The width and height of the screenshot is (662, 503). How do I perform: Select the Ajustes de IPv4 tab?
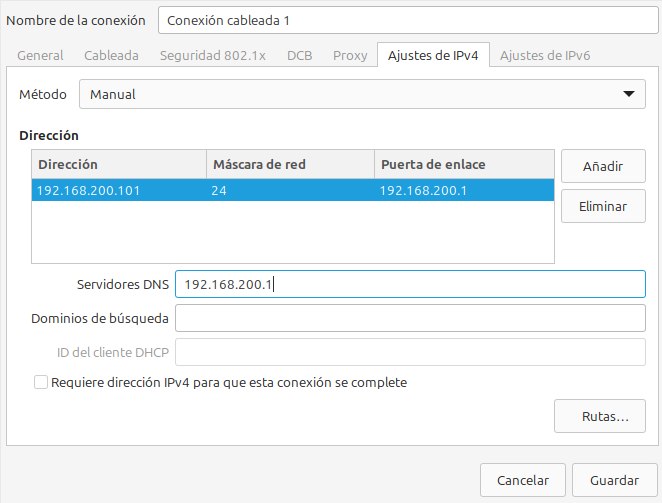(433, 56)
